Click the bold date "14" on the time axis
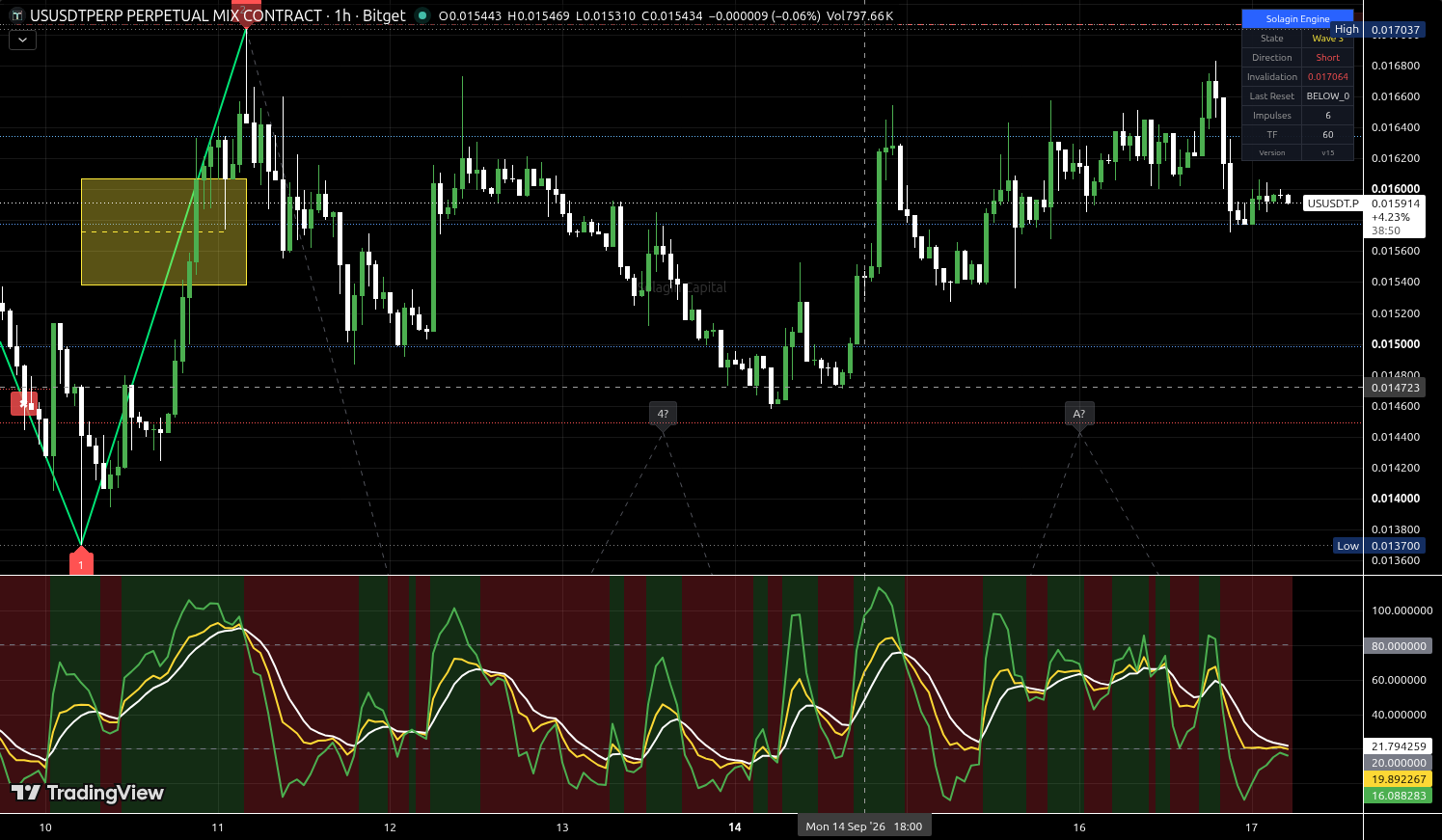The height and width of the screenshot is (840, 1442). pos(735,827)
